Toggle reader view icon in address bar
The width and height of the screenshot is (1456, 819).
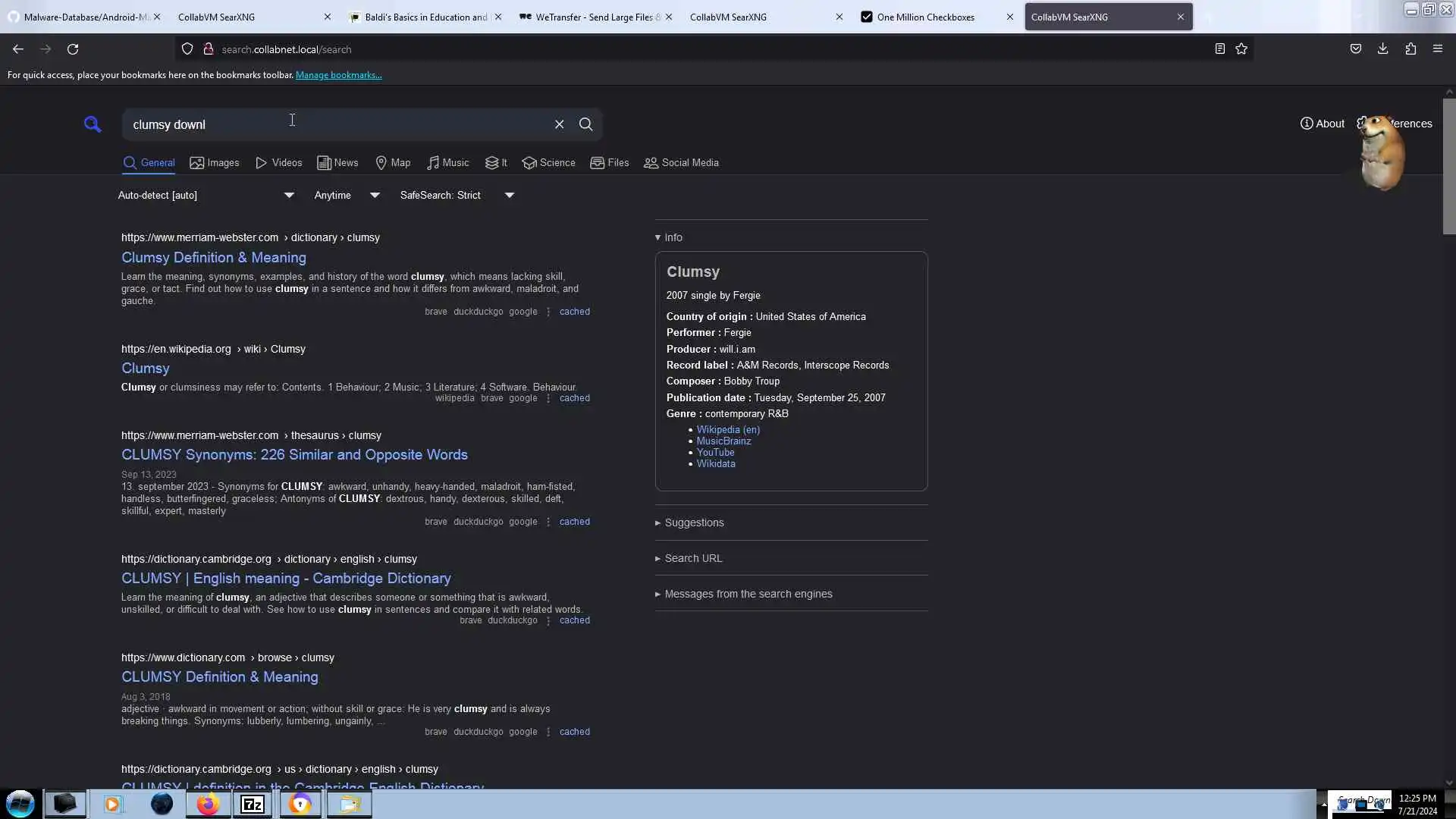(x=1219, y=49)
